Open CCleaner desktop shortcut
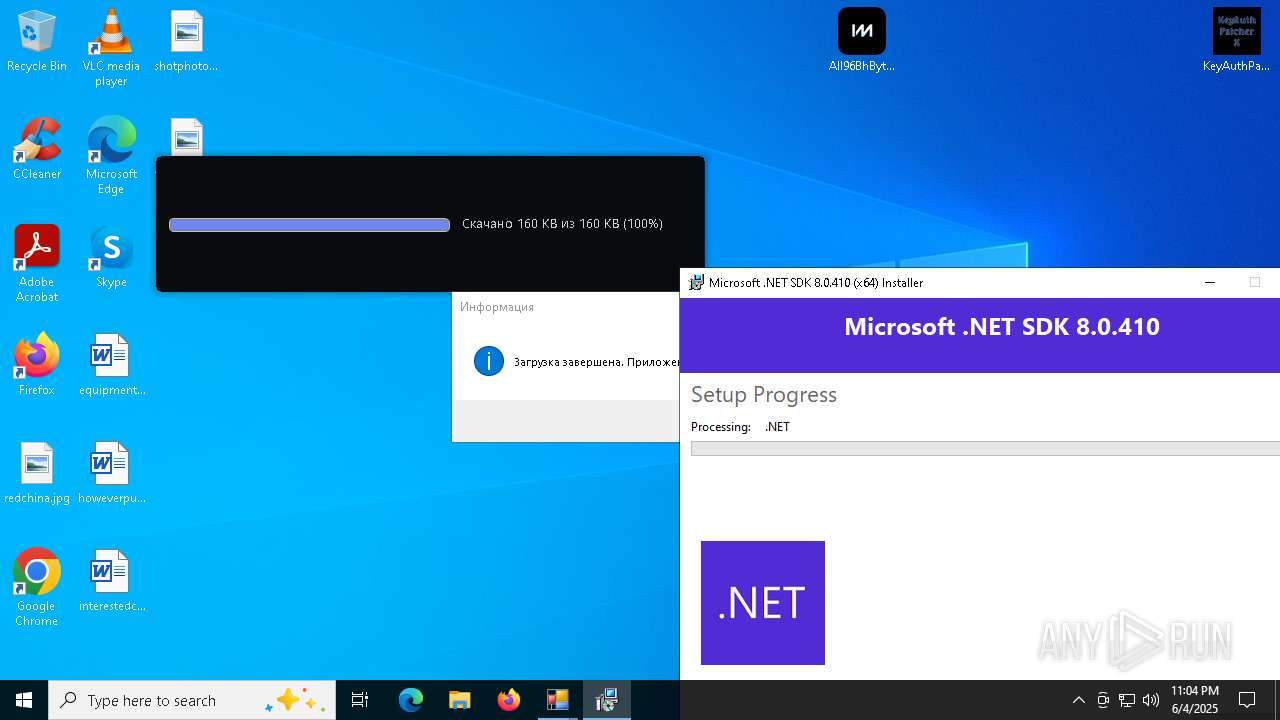This screenshot has width=1280, height=720. [x=37, y=149]
